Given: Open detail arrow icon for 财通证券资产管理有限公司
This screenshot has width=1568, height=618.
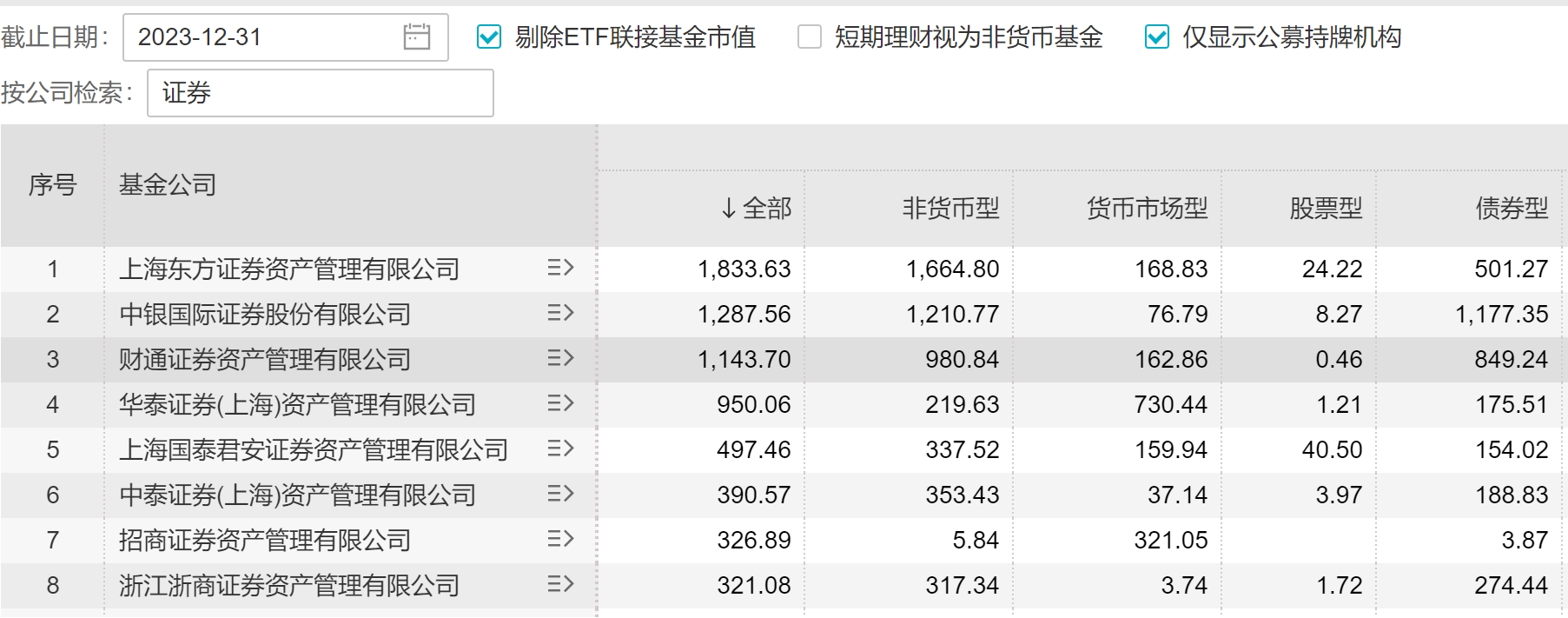Looking at the screenshot, I should pyautogui.click(x=560, y=358).
